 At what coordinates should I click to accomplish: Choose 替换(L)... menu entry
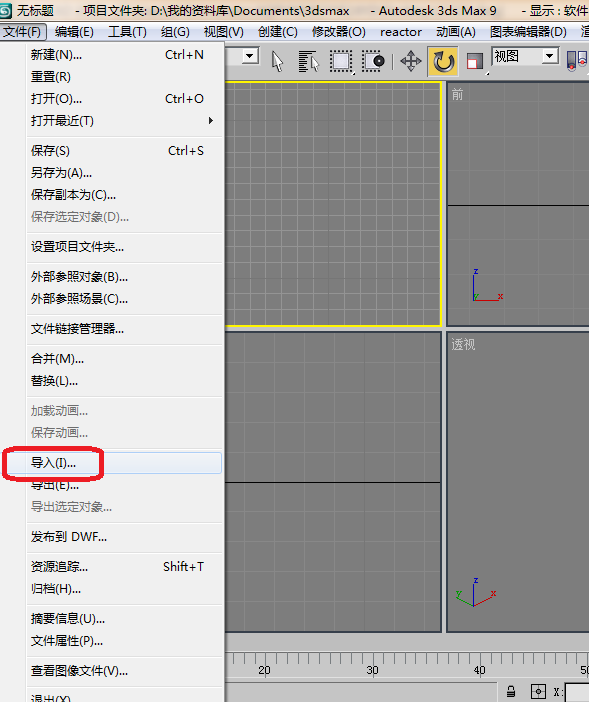[124, 381]
